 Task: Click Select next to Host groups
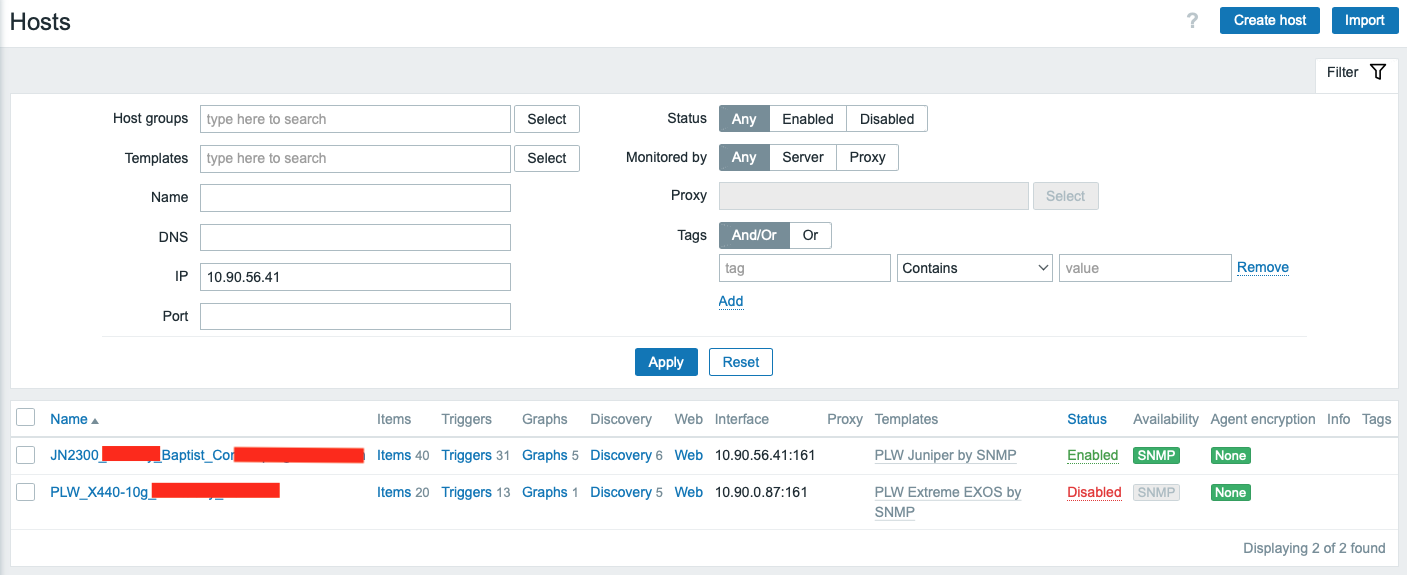(546, 119)
